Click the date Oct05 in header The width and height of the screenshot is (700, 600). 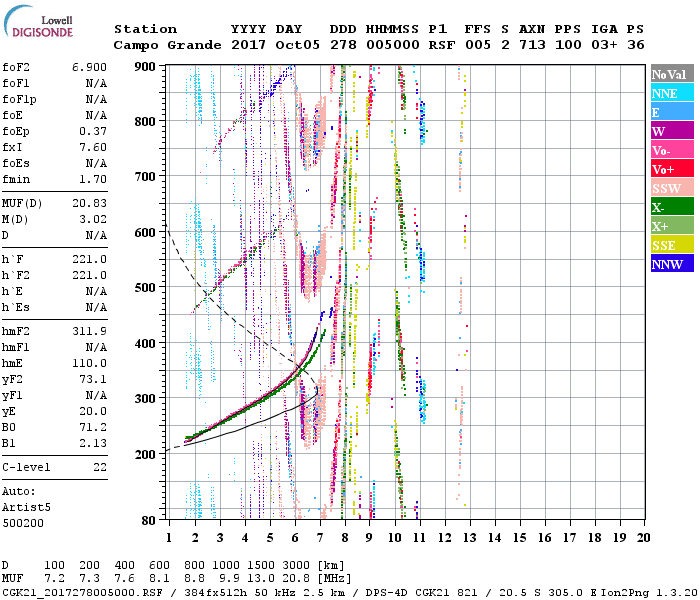(x=297, y=45)
